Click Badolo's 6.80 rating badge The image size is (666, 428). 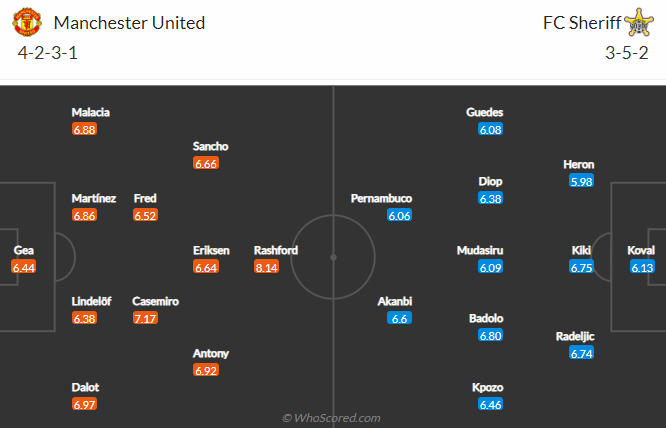click(491, 336)
